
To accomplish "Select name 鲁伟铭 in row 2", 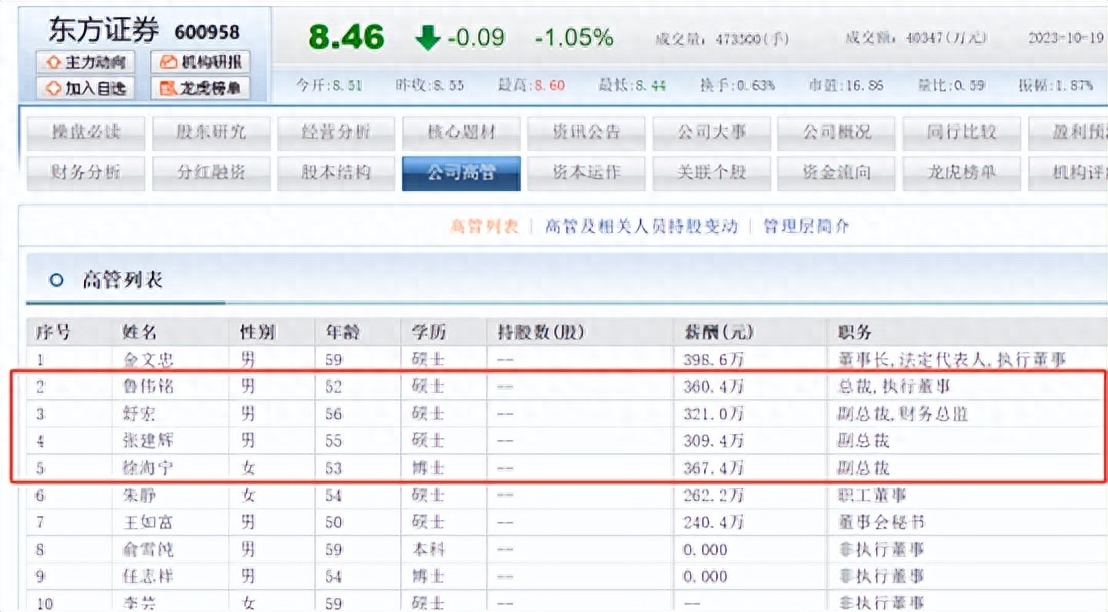I will [148, 387].
